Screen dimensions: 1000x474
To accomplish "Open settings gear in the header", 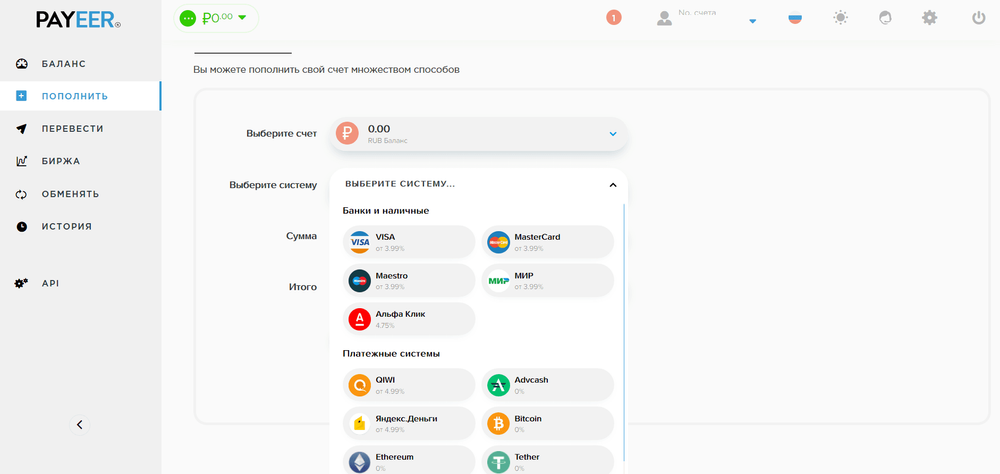I will (930, 18).
